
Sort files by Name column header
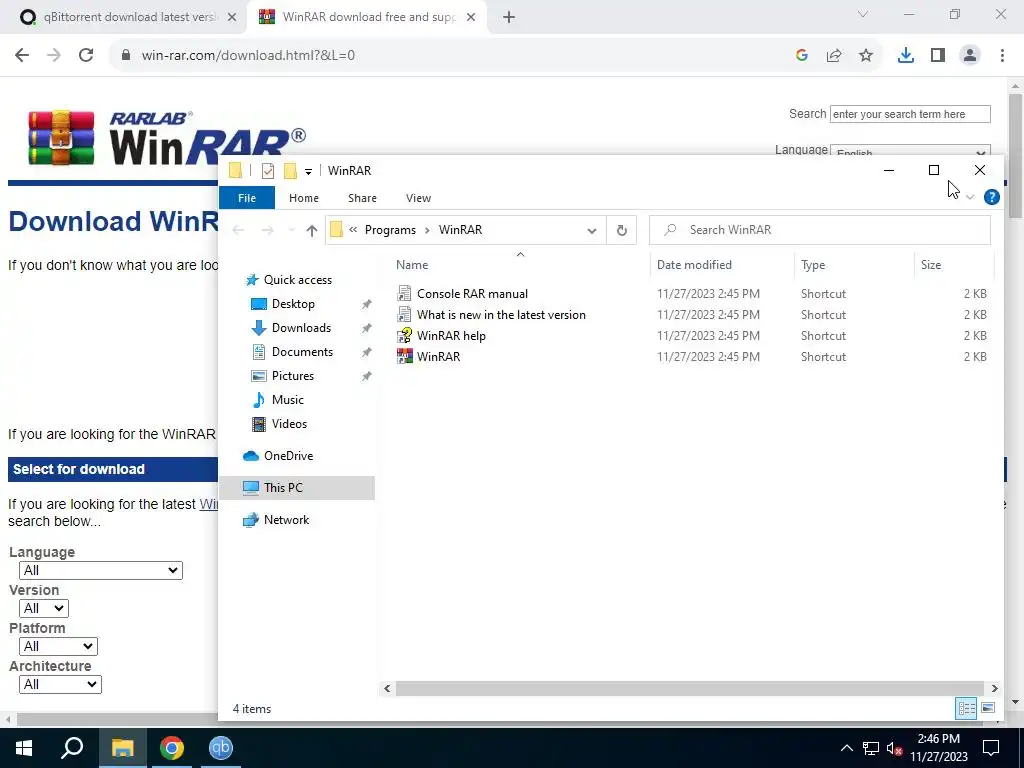click(x=412, y=264)
